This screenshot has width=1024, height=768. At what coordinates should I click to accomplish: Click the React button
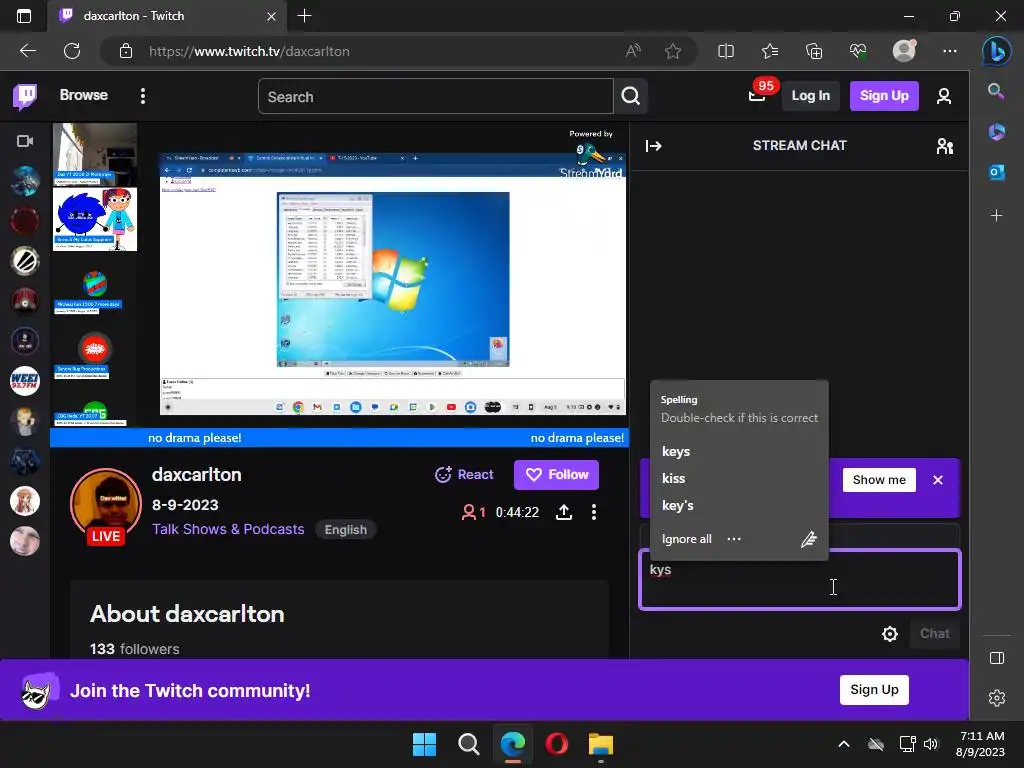[x=464, y=475]
